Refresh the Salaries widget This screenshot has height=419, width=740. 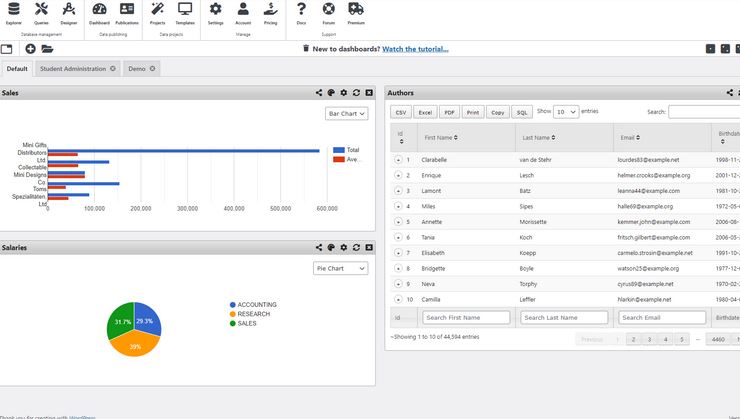pyautogui.click(x=356, y=247)
